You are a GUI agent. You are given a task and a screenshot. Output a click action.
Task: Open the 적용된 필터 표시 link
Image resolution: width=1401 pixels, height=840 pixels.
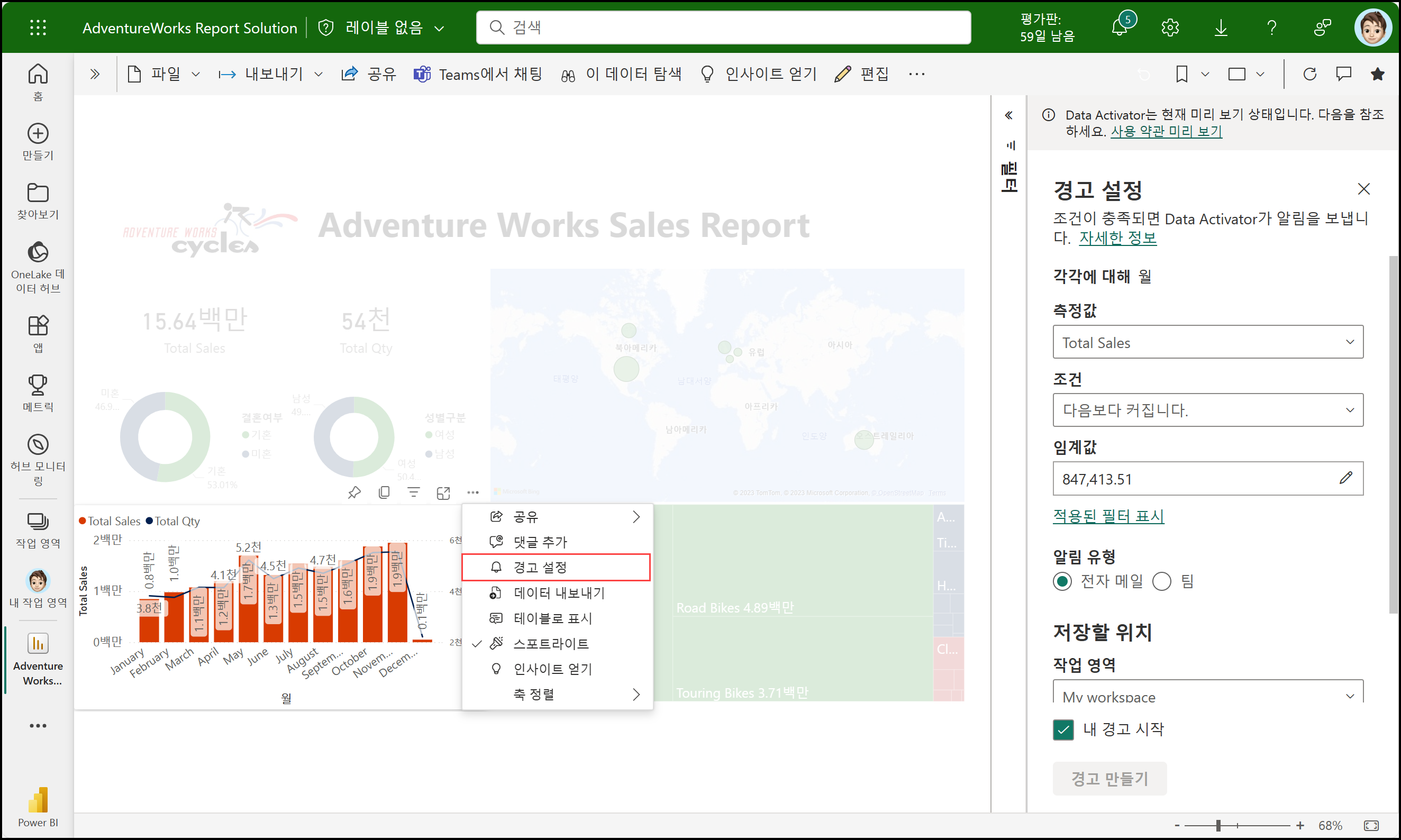1108,516
